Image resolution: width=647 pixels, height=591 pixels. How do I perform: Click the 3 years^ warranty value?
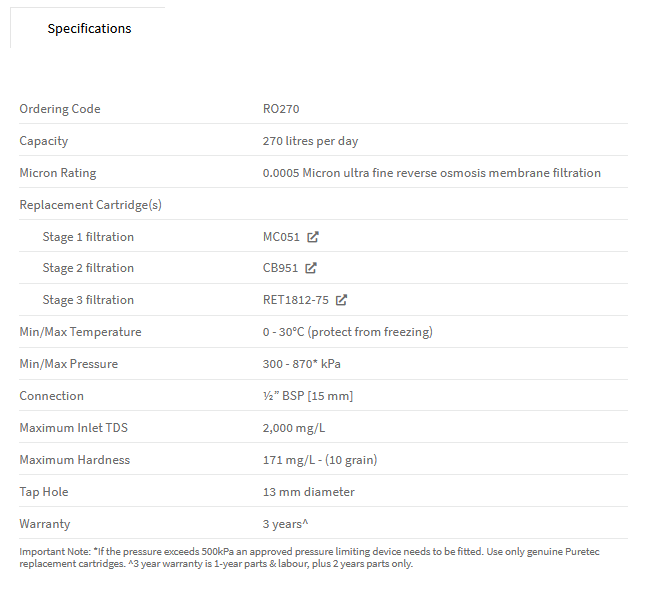tap(286, 524)
